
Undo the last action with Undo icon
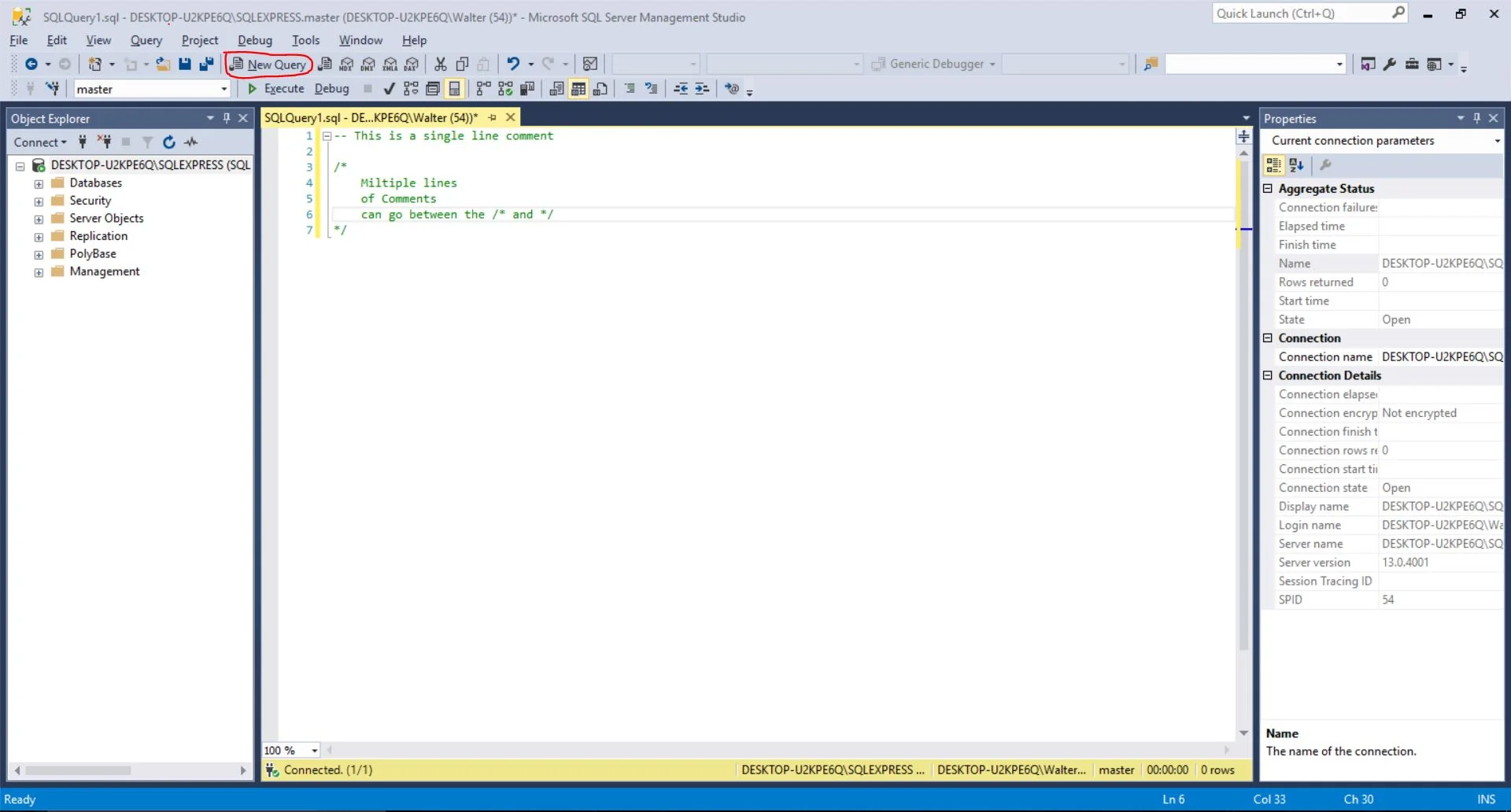pos(513,65)
